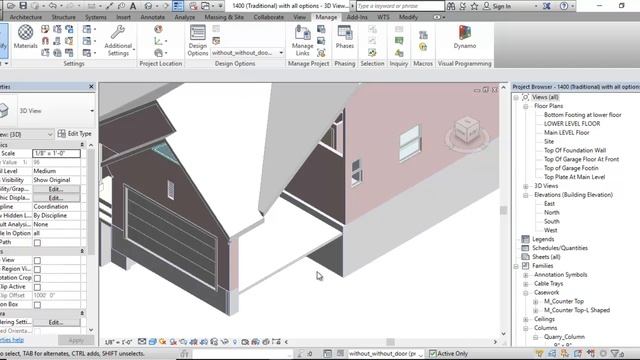640x360 pixels.
Task: Toggle the Crop Region Visible checkbox
Action: pos(37,269)
